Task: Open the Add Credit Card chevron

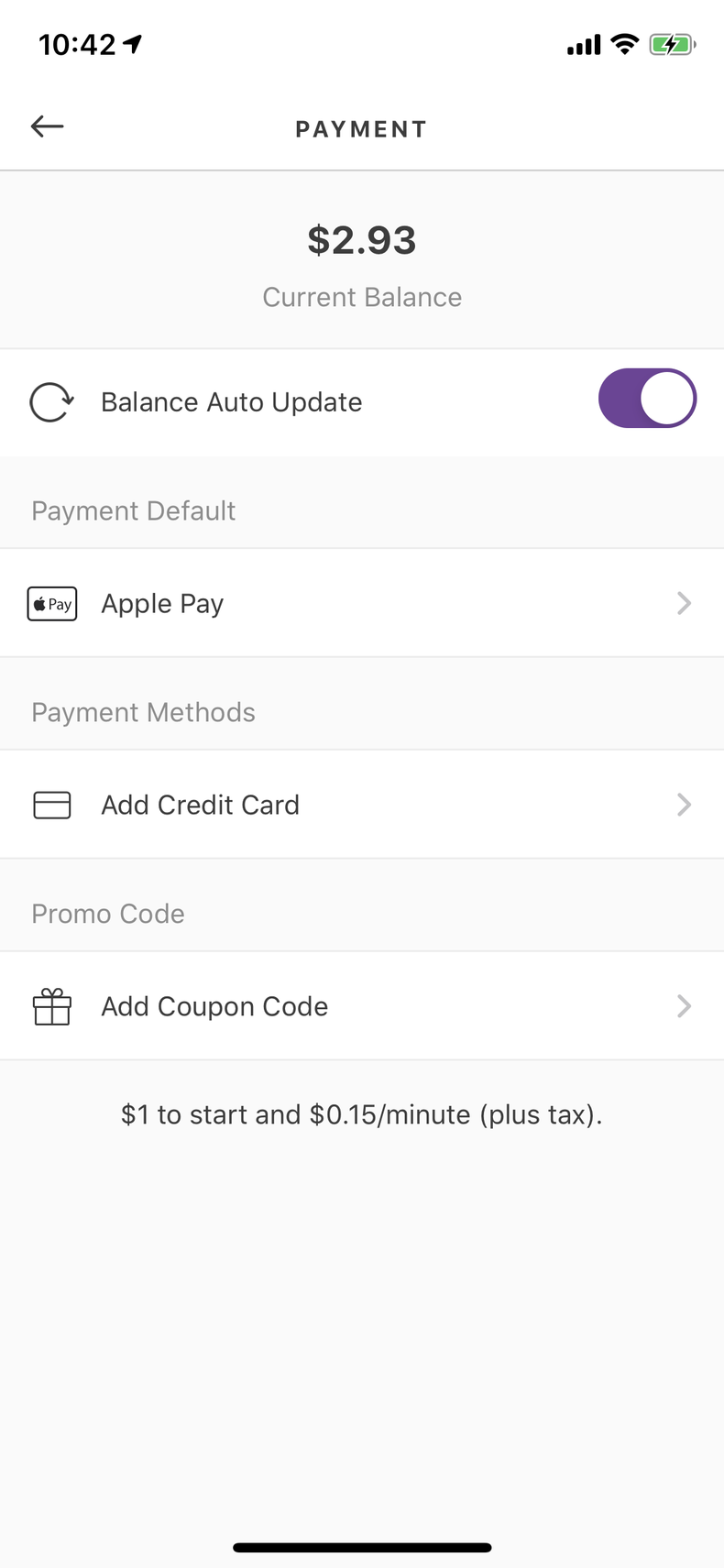Action: point(684,805)
